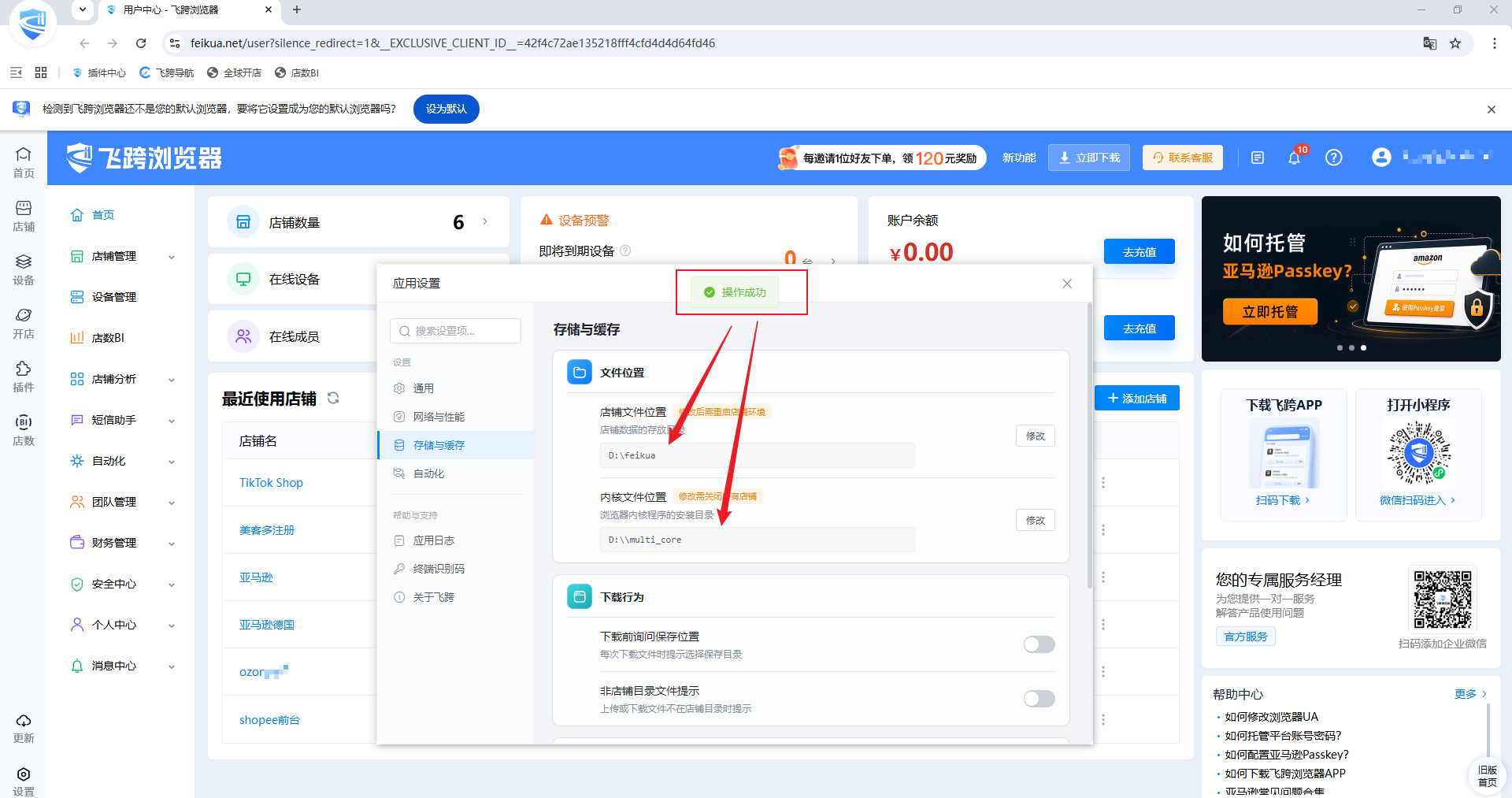Screen dimensions: 1512x798
Task: Click the 联系客服 button
Action: click(x=1183, y=158)
